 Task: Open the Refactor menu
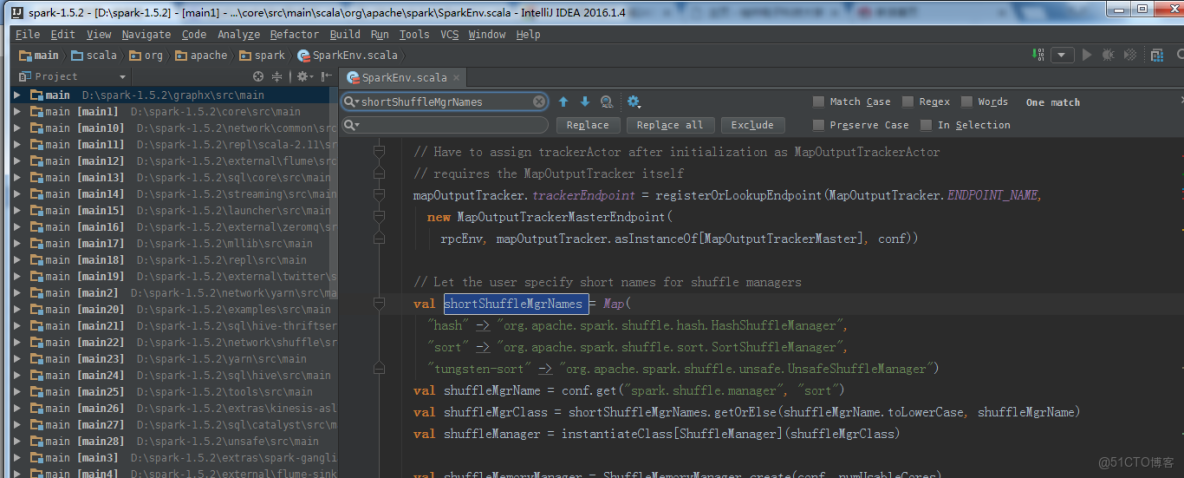[x=294, y=35]
